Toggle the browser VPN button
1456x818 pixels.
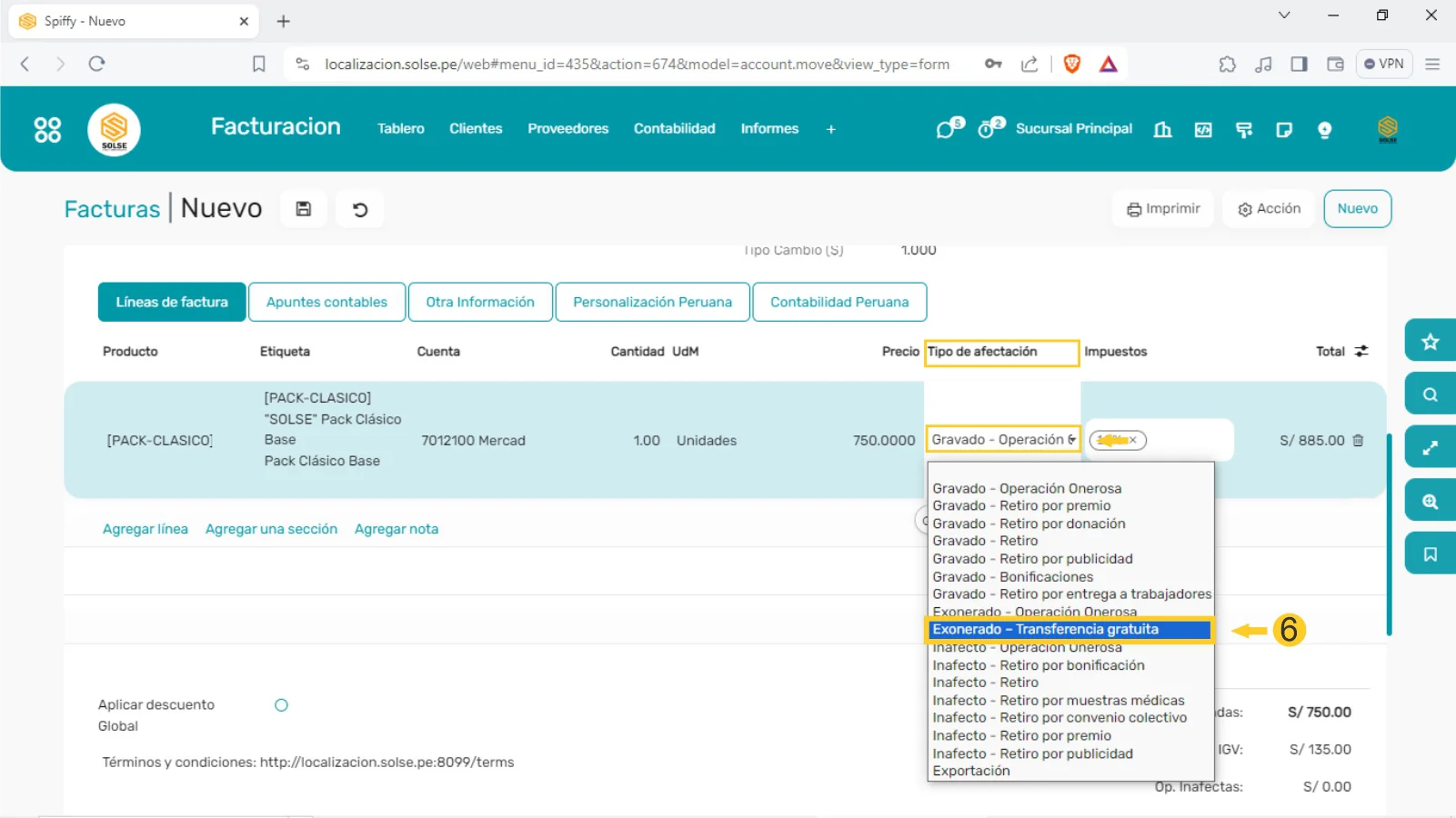1383,64
